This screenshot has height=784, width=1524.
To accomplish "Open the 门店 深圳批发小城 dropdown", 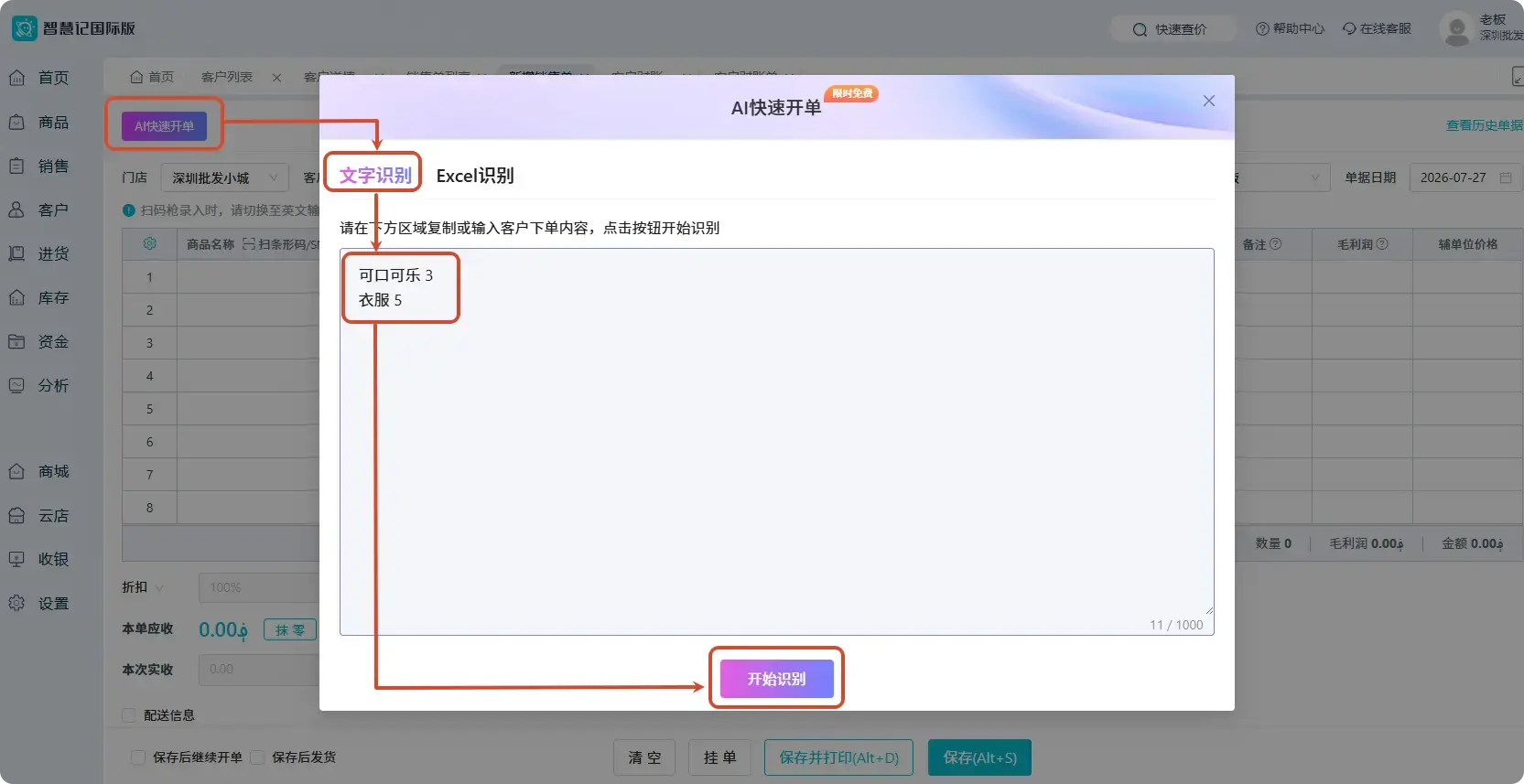I will pos(224,177).
